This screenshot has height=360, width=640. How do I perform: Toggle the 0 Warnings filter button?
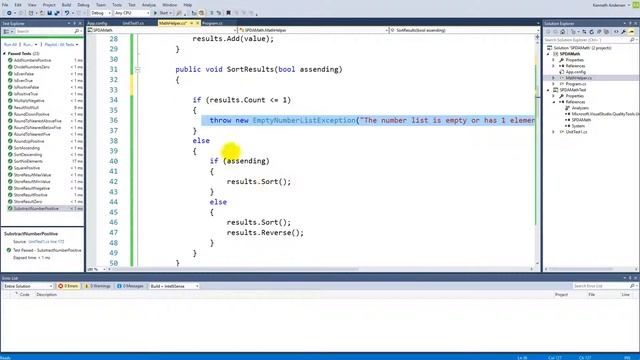point(98,286)
